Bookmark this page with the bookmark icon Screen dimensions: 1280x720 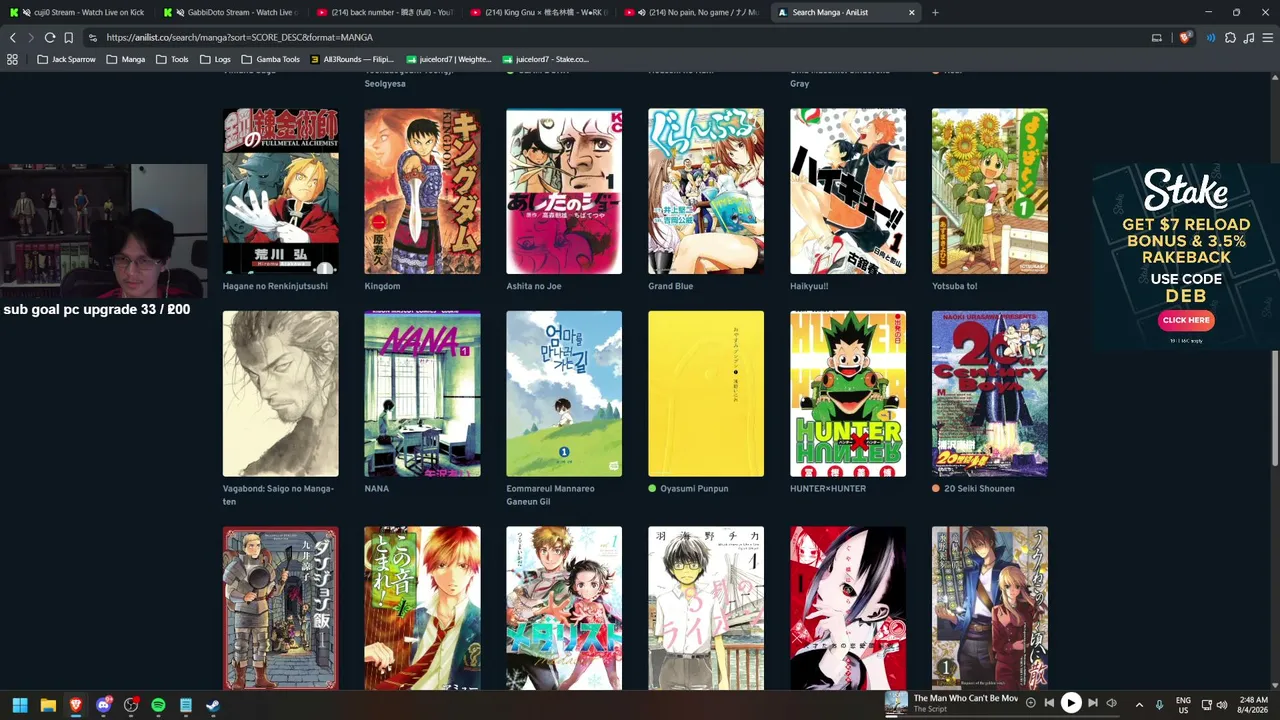(68, 37)
